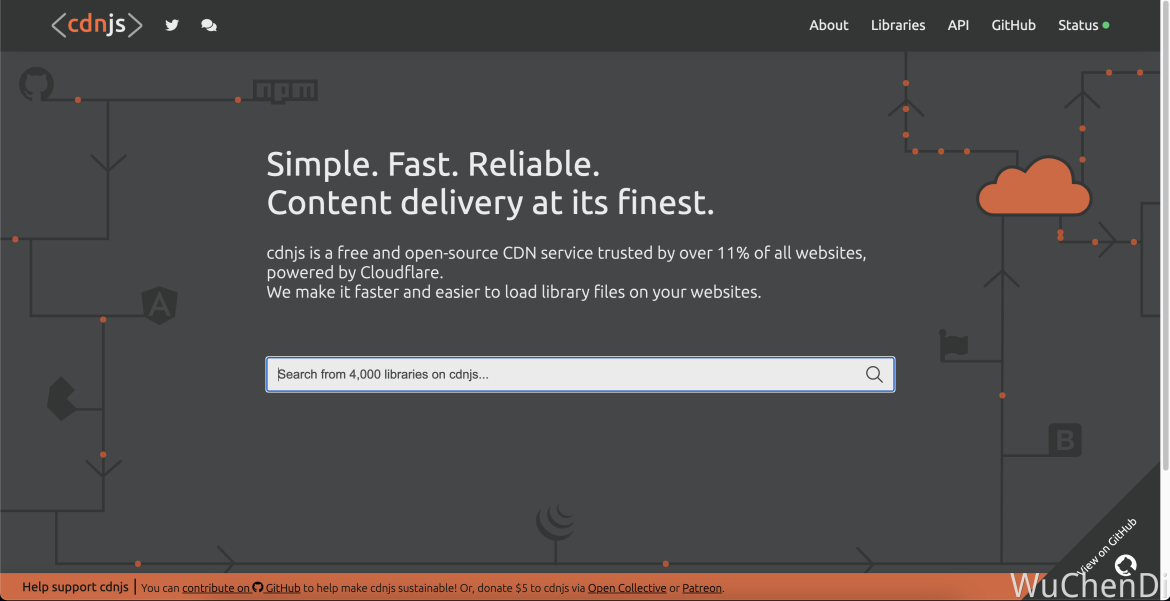Viewport: 1170px width, 601px height.
Task: Go to the About page
Action: (828, 25)
